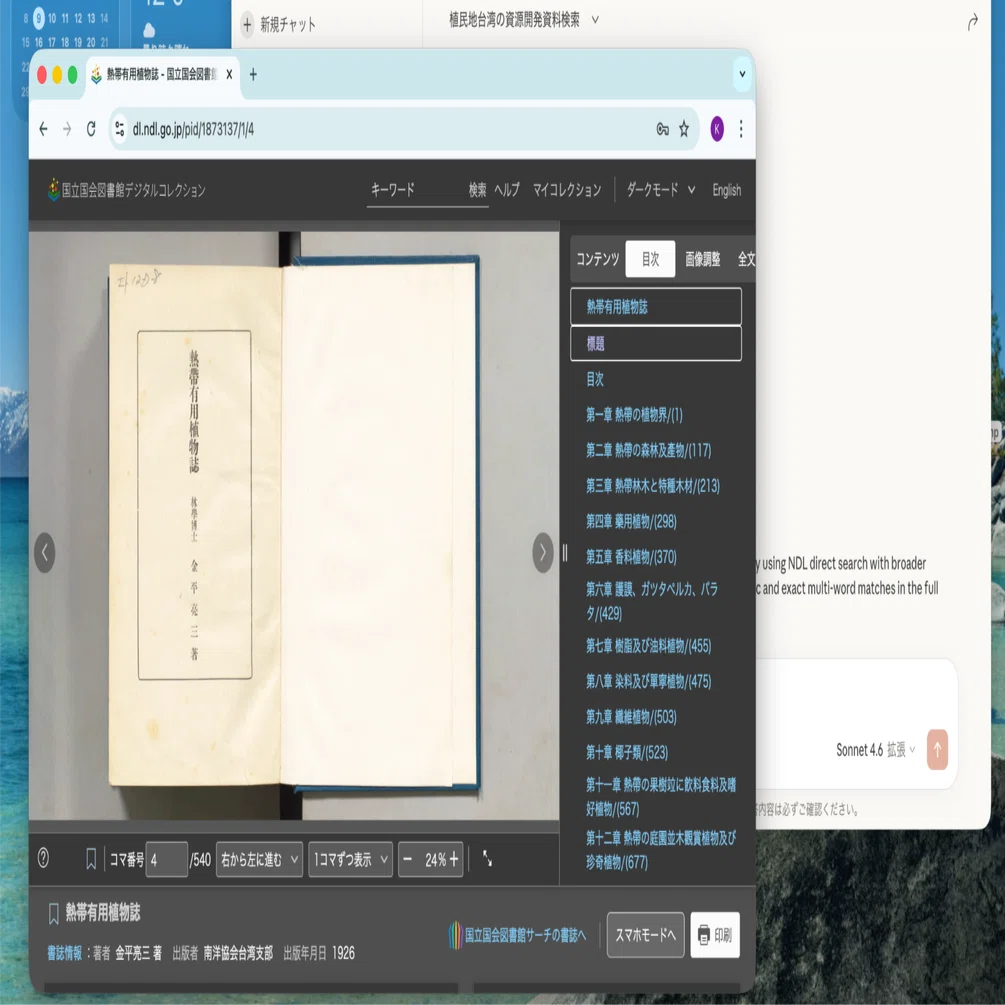1005x1005 pixels.
Task: Open 第三章 熱帯林木と特種木材
Action: (x=652, y=486)
